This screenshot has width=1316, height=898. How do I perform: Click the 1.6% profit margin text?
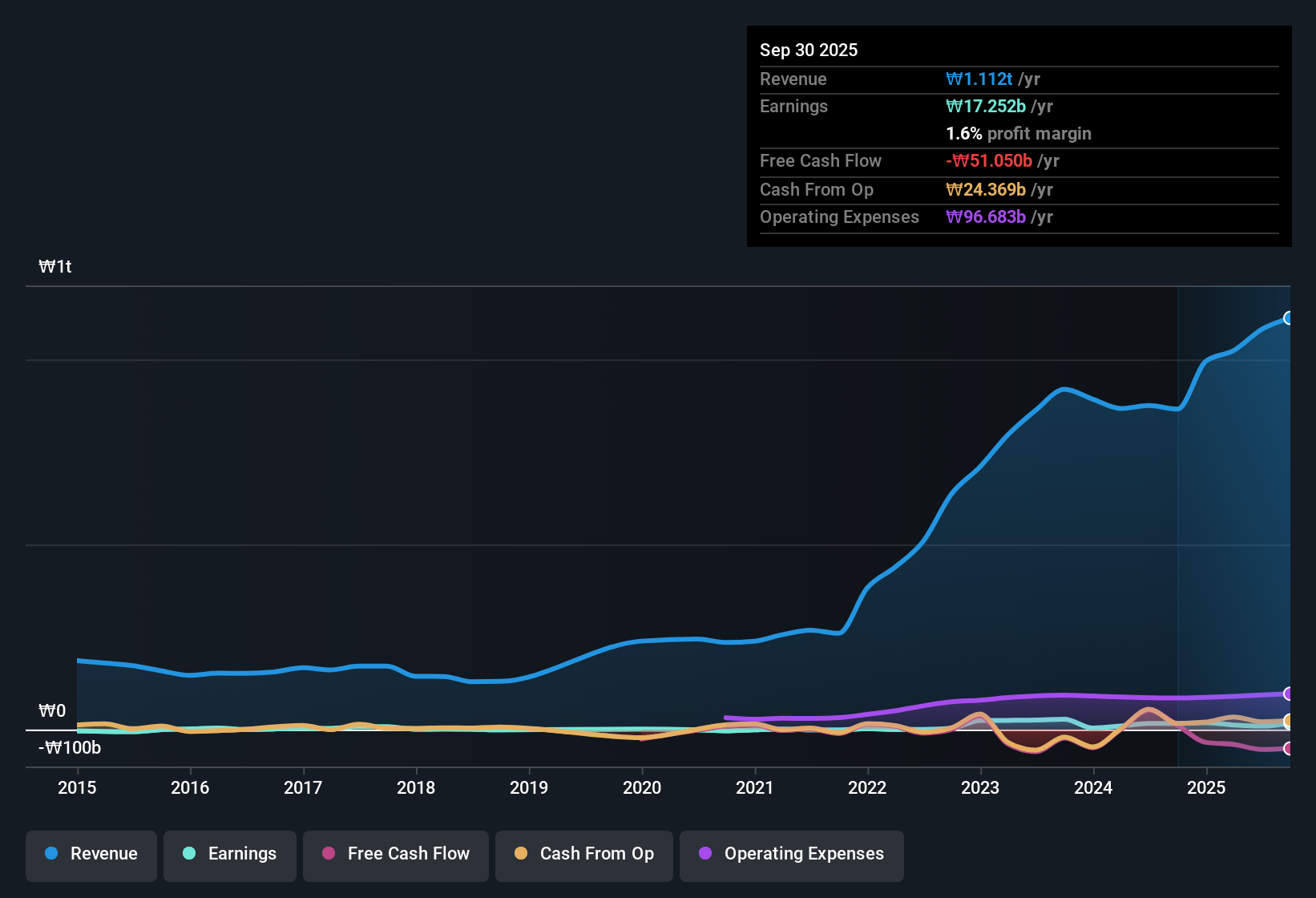coord(1018,134)
